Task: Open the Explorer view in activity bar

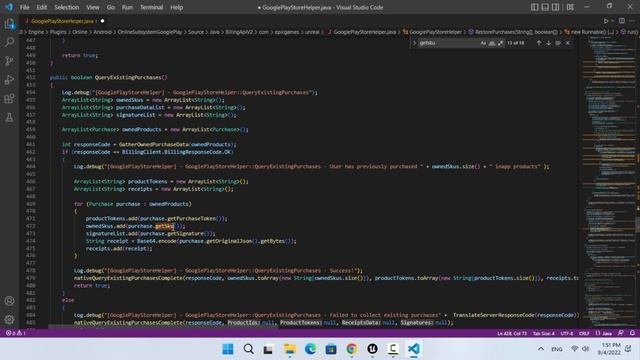Action: tap(9, 24)
